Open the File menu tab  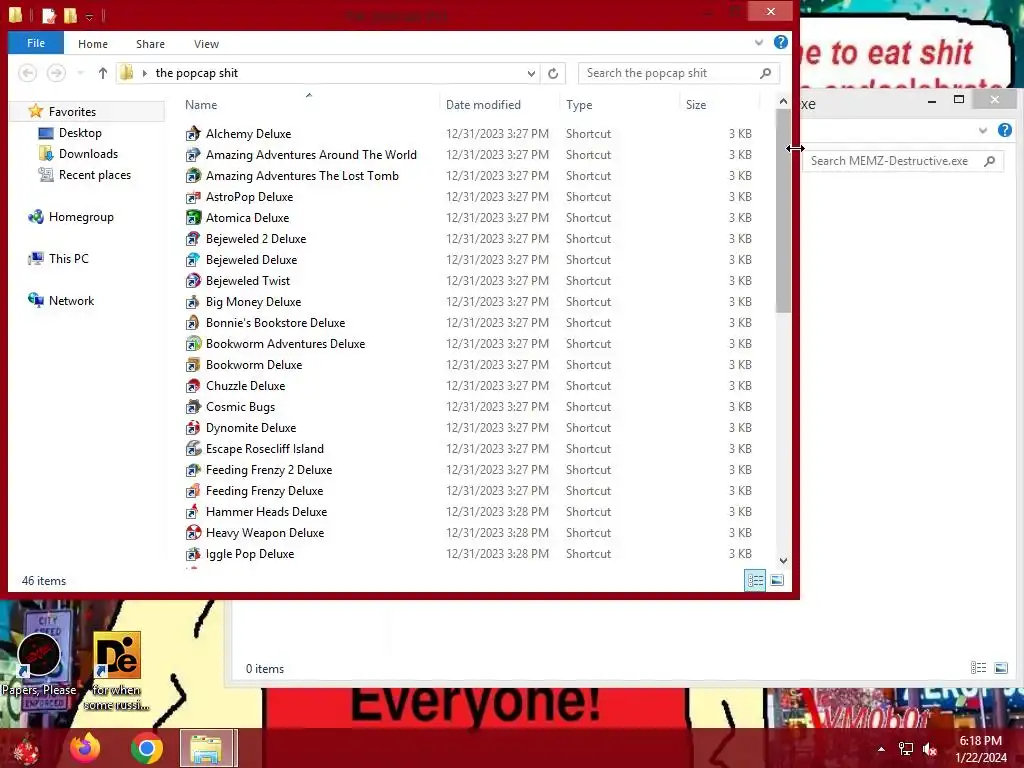(x=36, y=43)
